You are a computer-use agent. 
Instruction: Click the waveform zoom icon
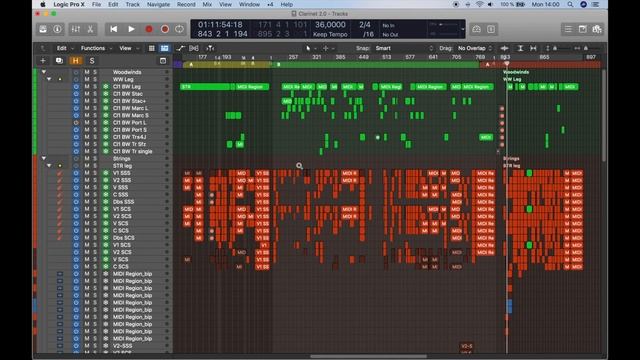click(x=504, y=48)
